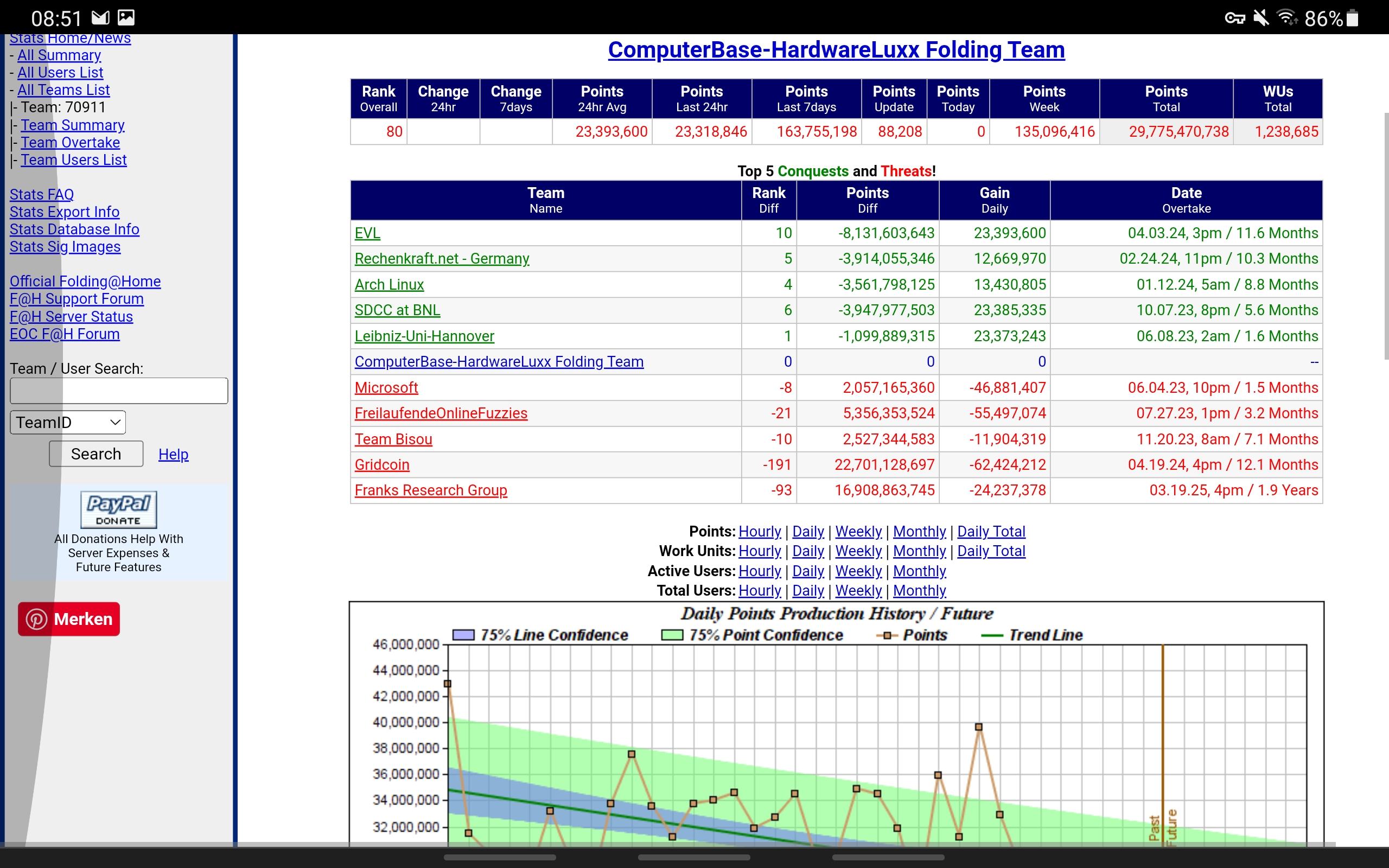Open the All Users List sidebar link
The width and height of the screenshot is (1389, 868).
(x=60, y=72)
